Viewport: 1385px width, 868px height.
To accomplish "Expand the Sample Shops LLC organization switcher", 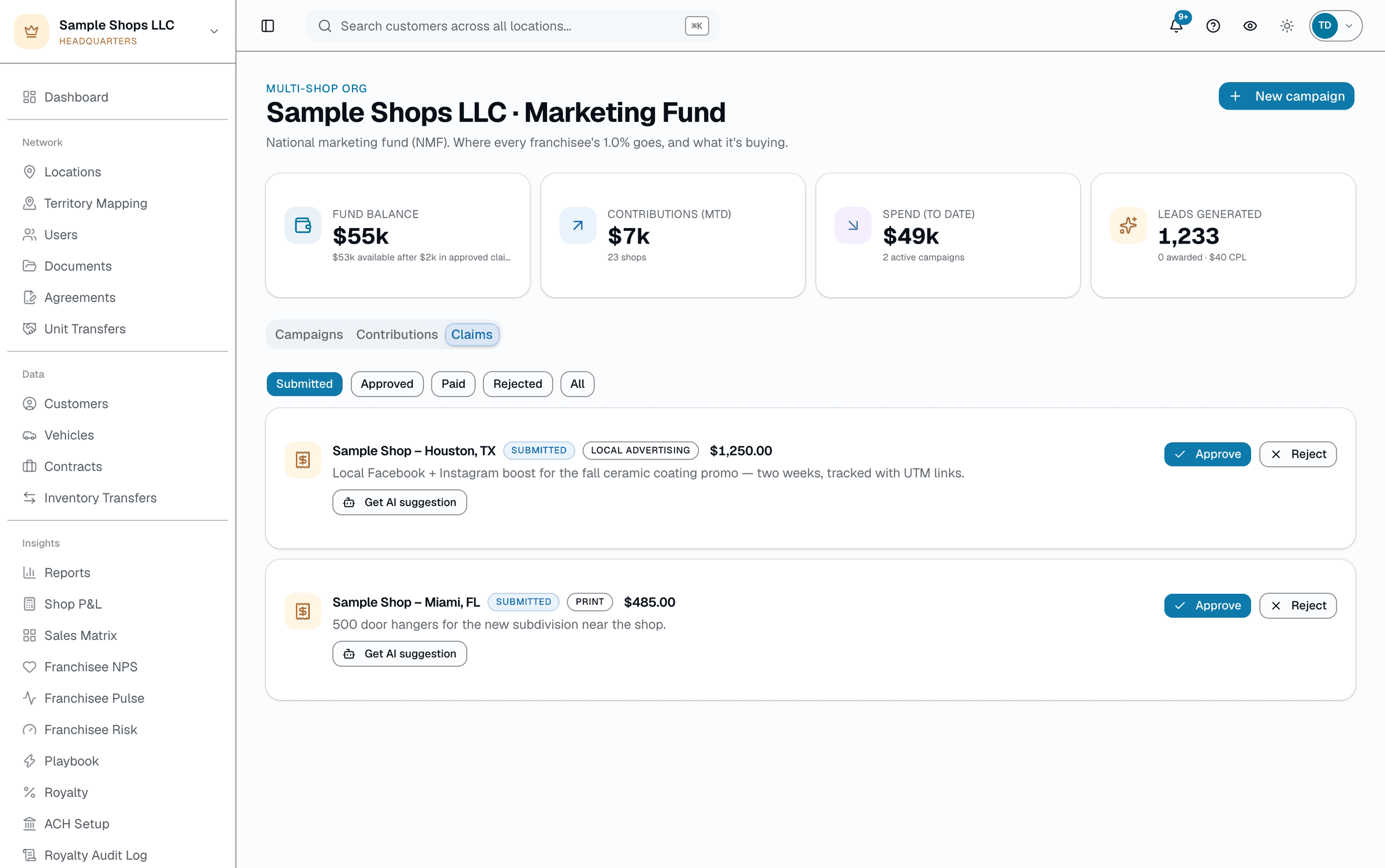I will coord(118,32).
